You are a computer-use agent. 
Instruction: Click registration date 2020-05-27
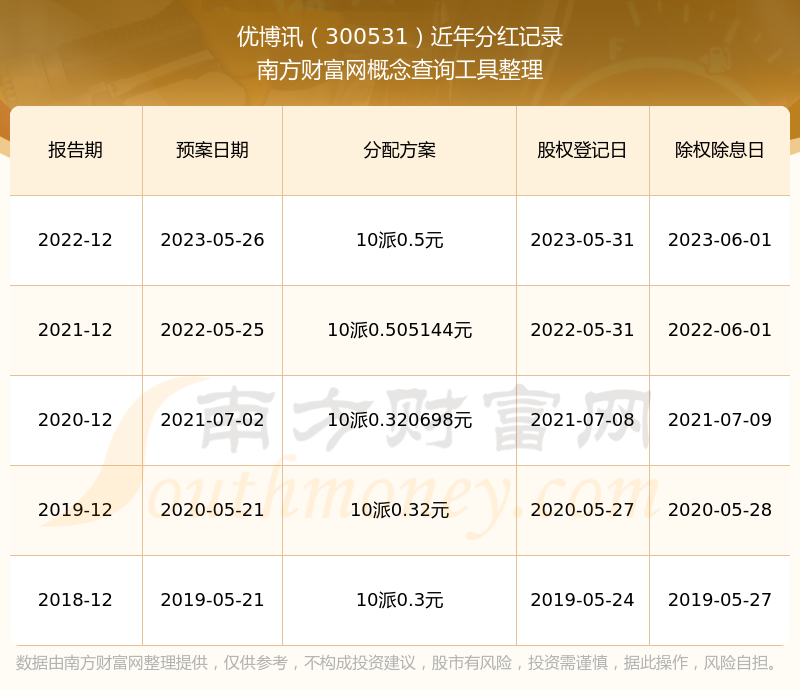(x=582, y=509)
